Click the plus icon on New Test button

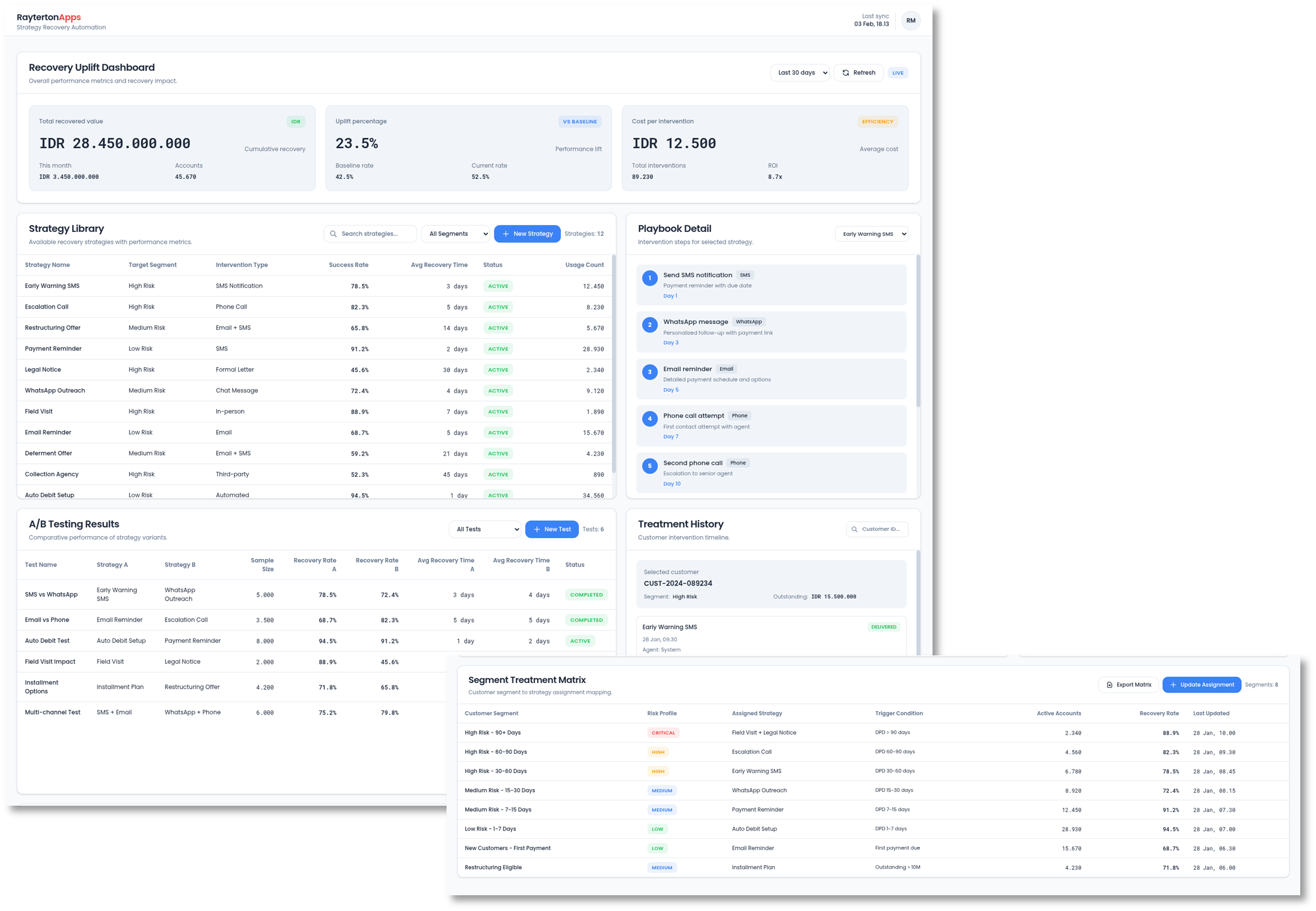point(536,529)
